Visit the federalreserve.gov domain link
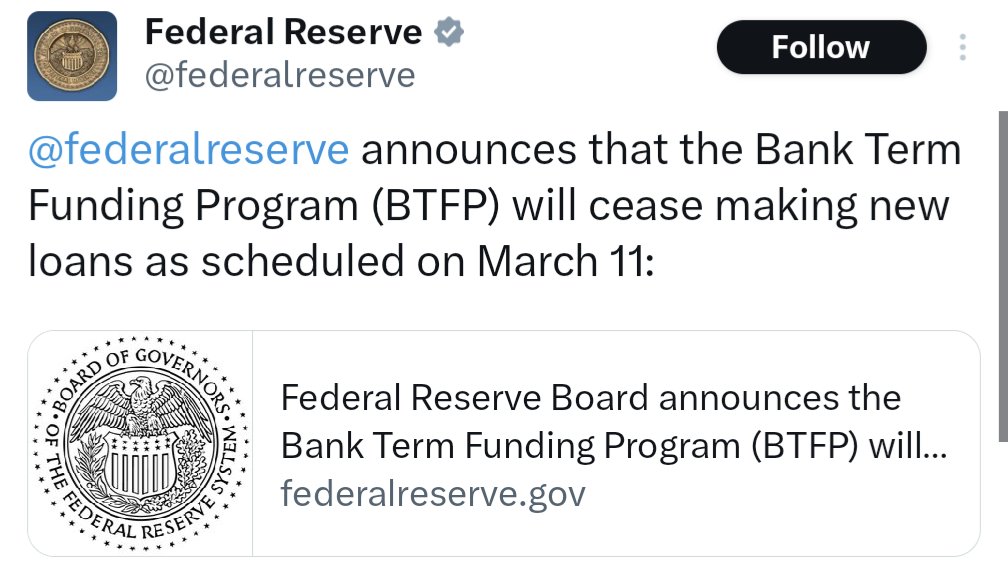This screenshot has height=571, width=1008. 433,493
